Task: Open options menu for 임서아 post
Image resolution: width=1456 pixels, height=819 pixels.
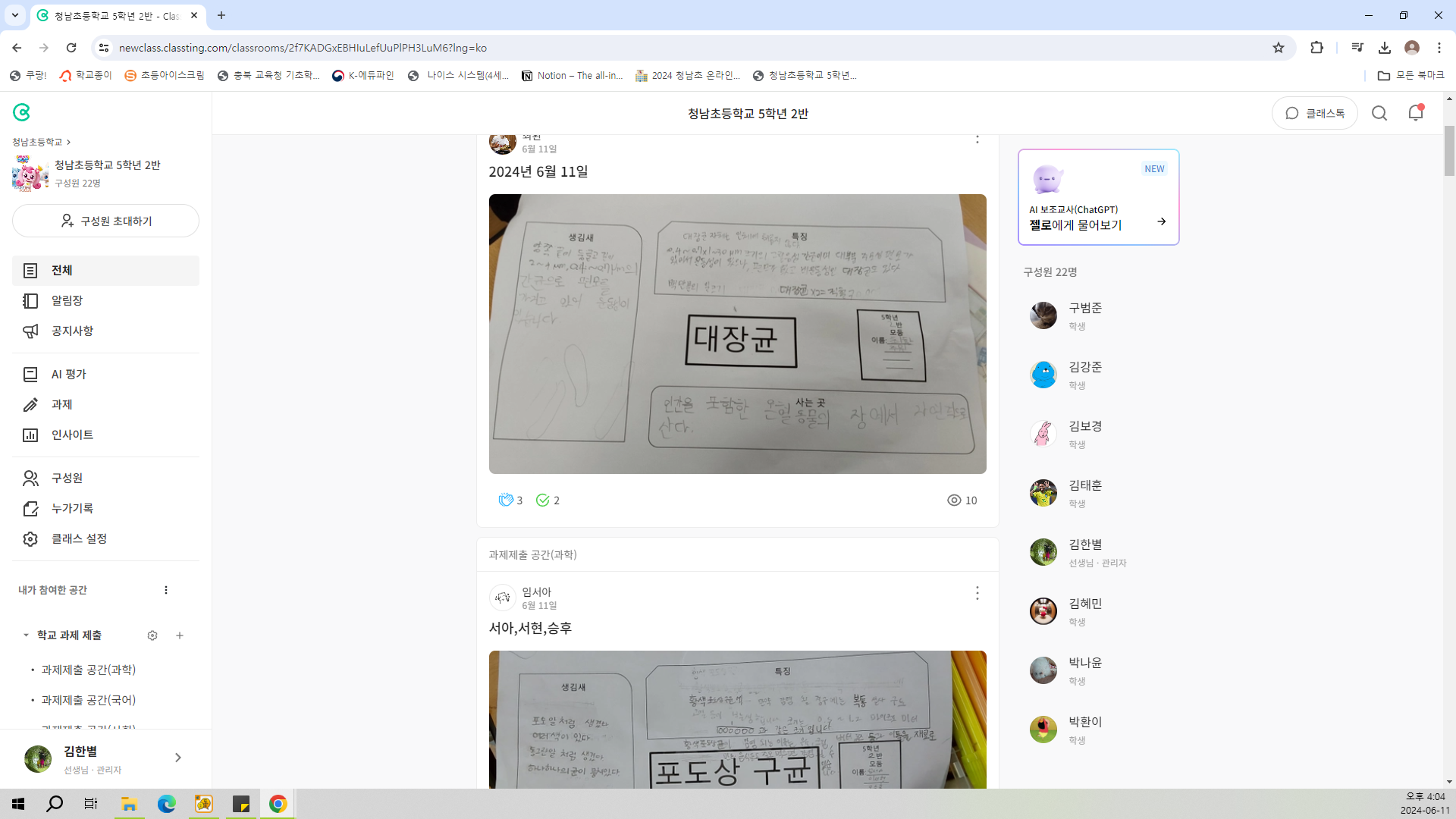Action: coord(977,593)
